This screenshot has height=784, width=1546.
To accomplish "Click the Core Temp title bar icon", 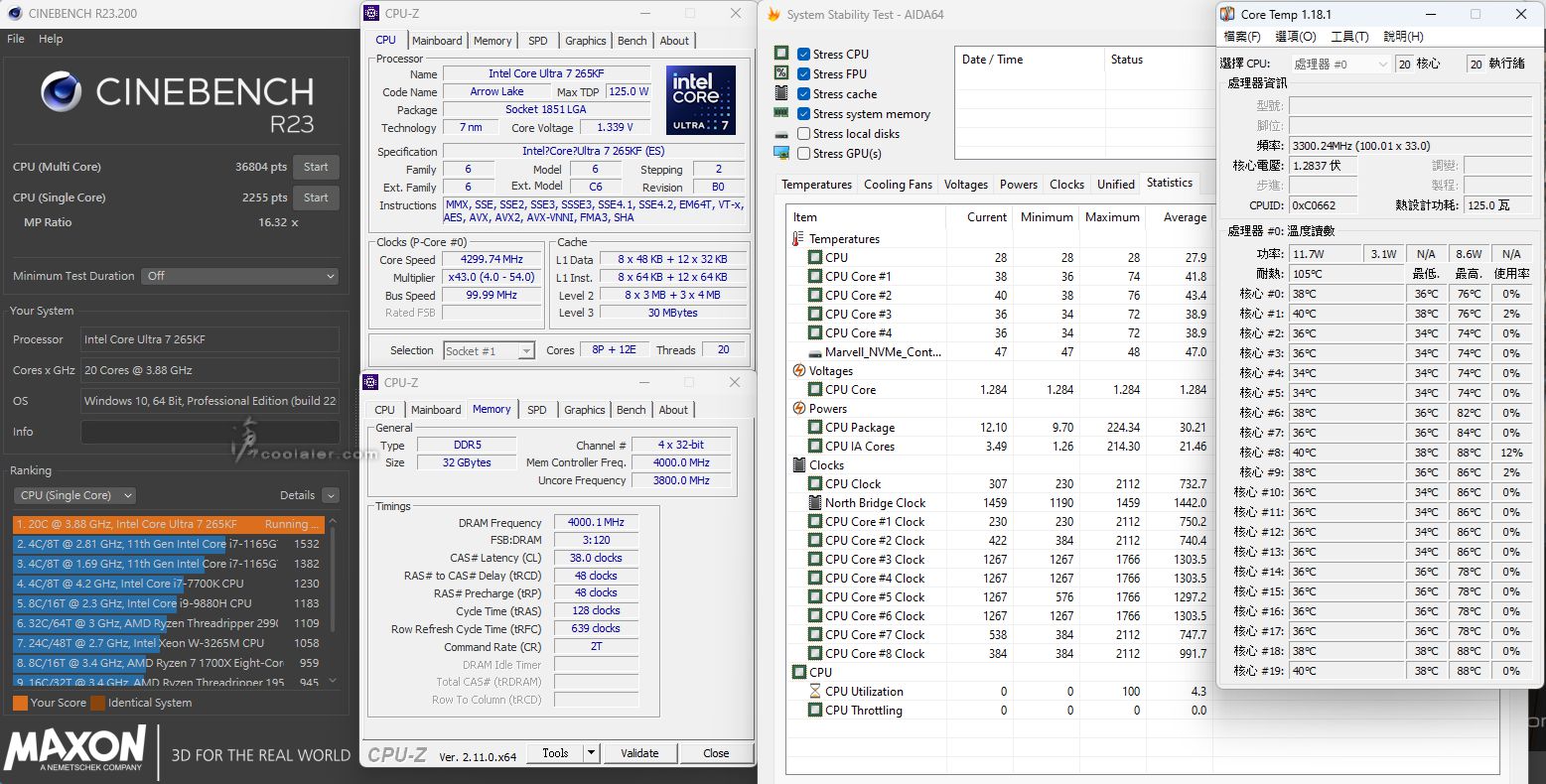I will point(1228,14).
